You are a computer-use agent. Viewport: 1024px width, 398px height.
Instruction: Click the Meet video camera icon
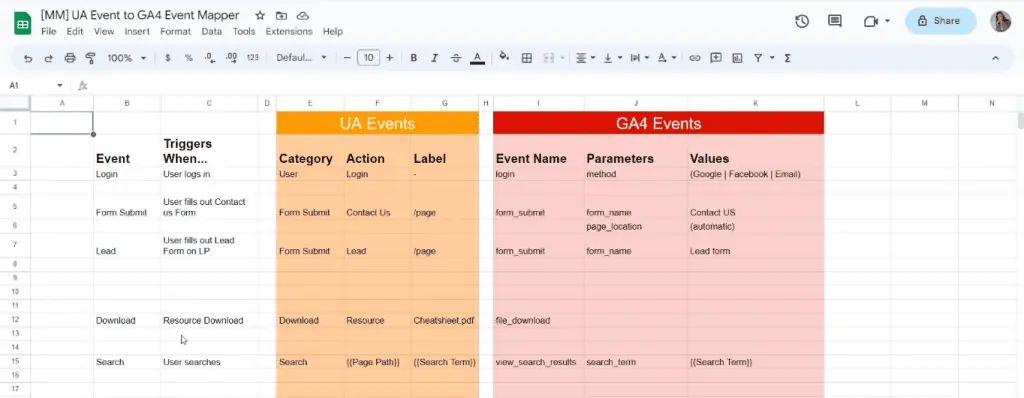870,21
